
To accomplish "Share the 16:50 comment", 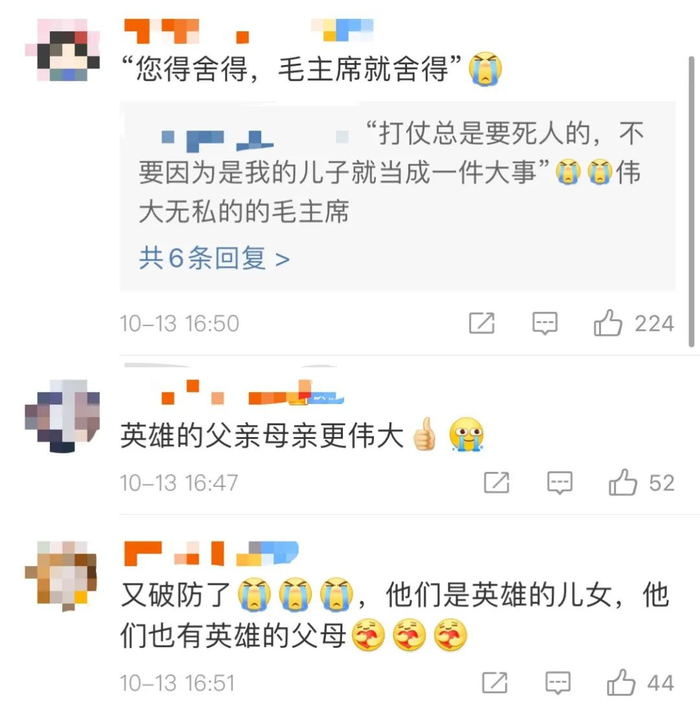I will (482, 323).
